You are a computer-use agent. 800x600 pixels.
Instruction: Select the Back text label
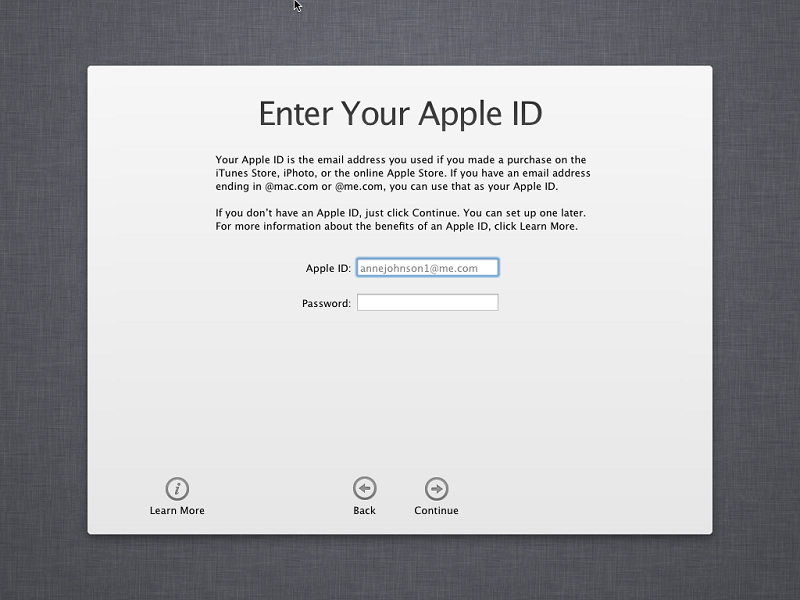(x=364, y=510)
